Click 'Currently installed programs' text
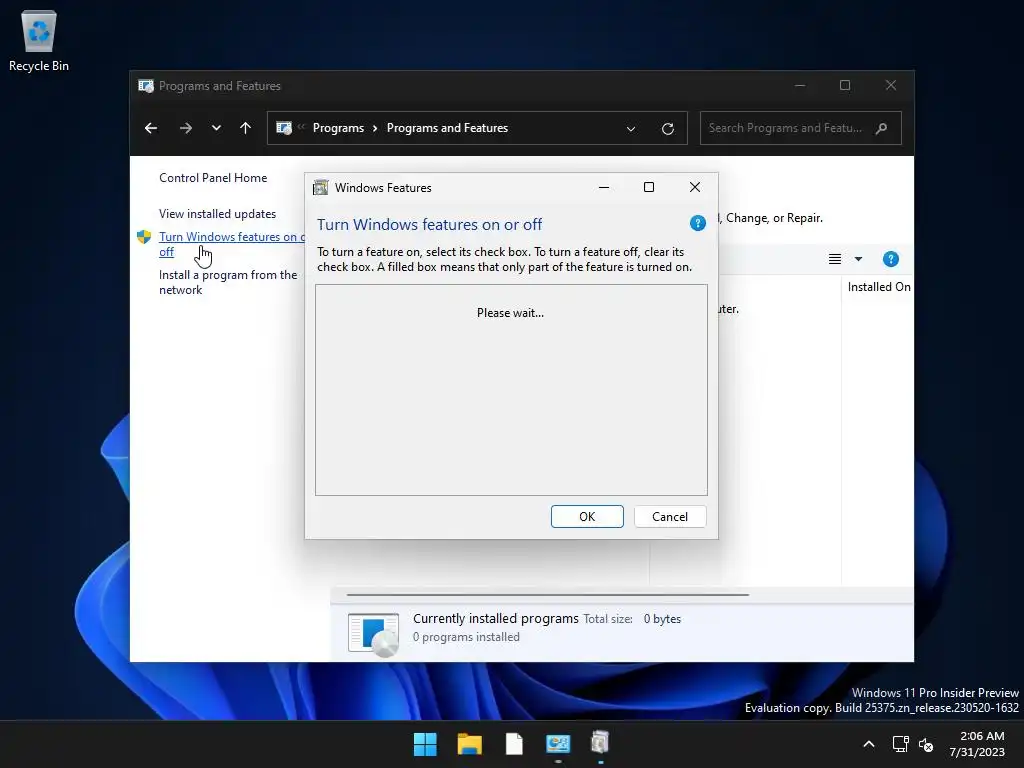The height and width of the screenshot is (768, 1024). coord(496,618)
